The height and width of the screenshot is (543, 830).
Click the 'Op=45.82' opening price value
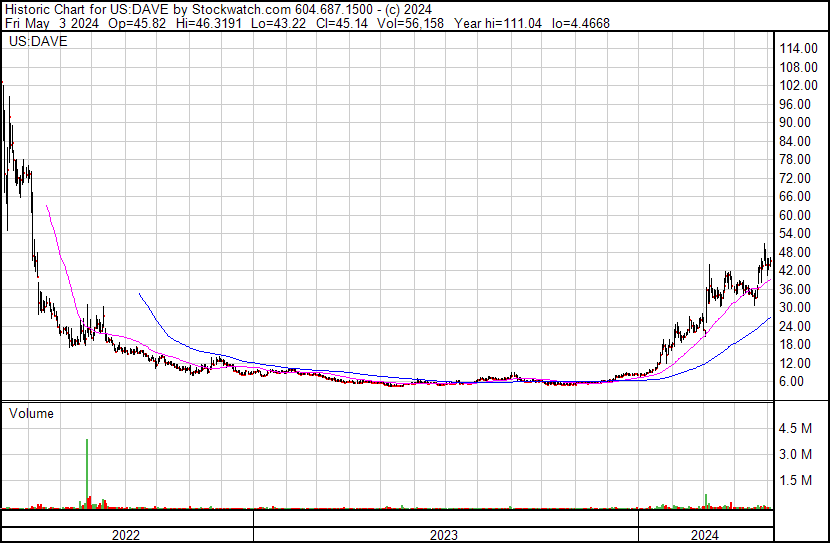[137, 23]
